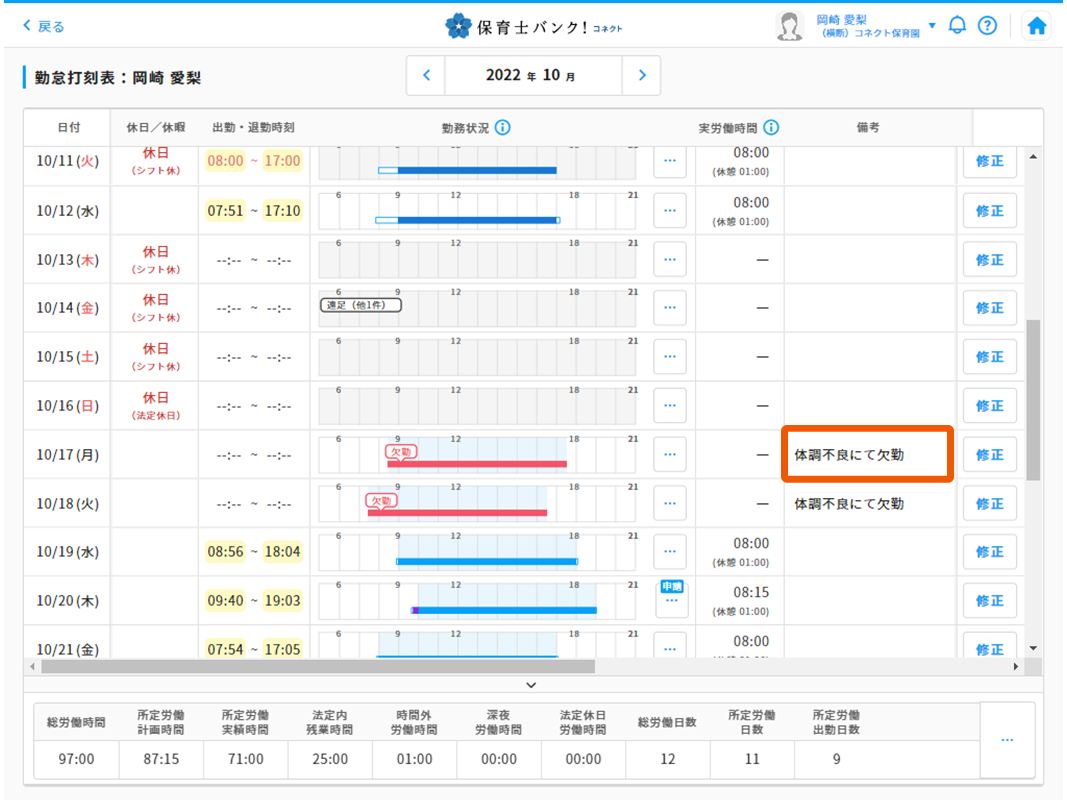
Task: Go to previous month arrow
Action: pos(426,75)
